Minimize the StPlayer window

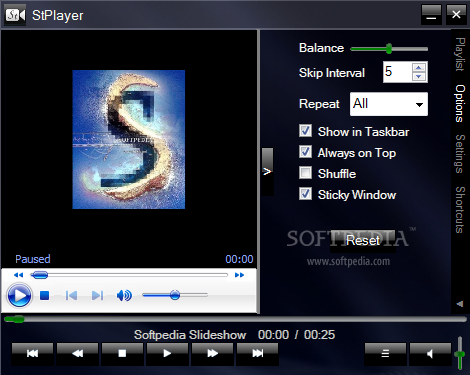click(431, 15)
